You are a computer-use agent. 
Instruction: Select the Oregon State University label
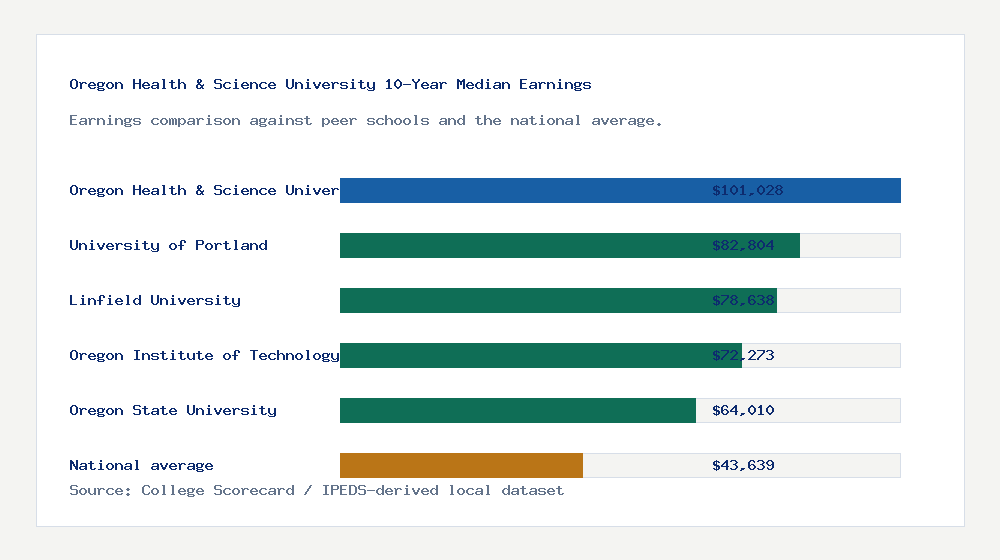click(x=173, y=410)
